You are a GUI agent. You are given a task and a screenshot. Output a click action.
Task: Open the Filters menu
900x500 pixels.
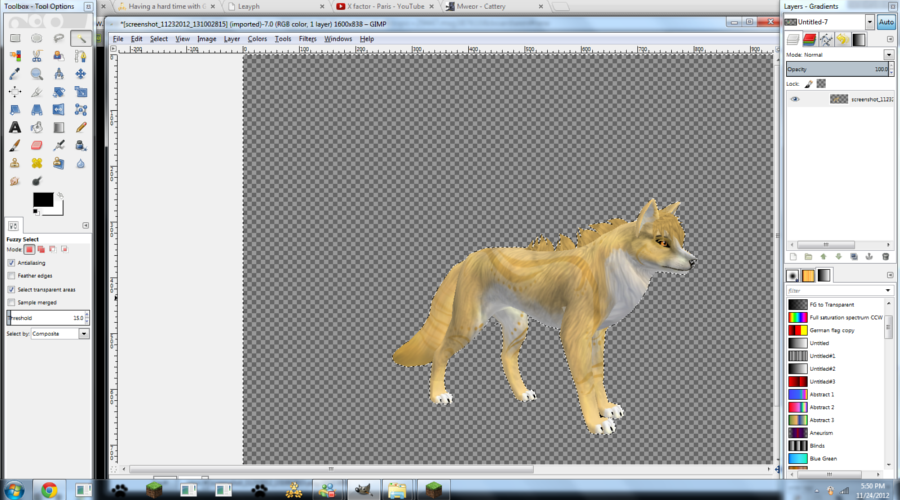tap(308, 39)
